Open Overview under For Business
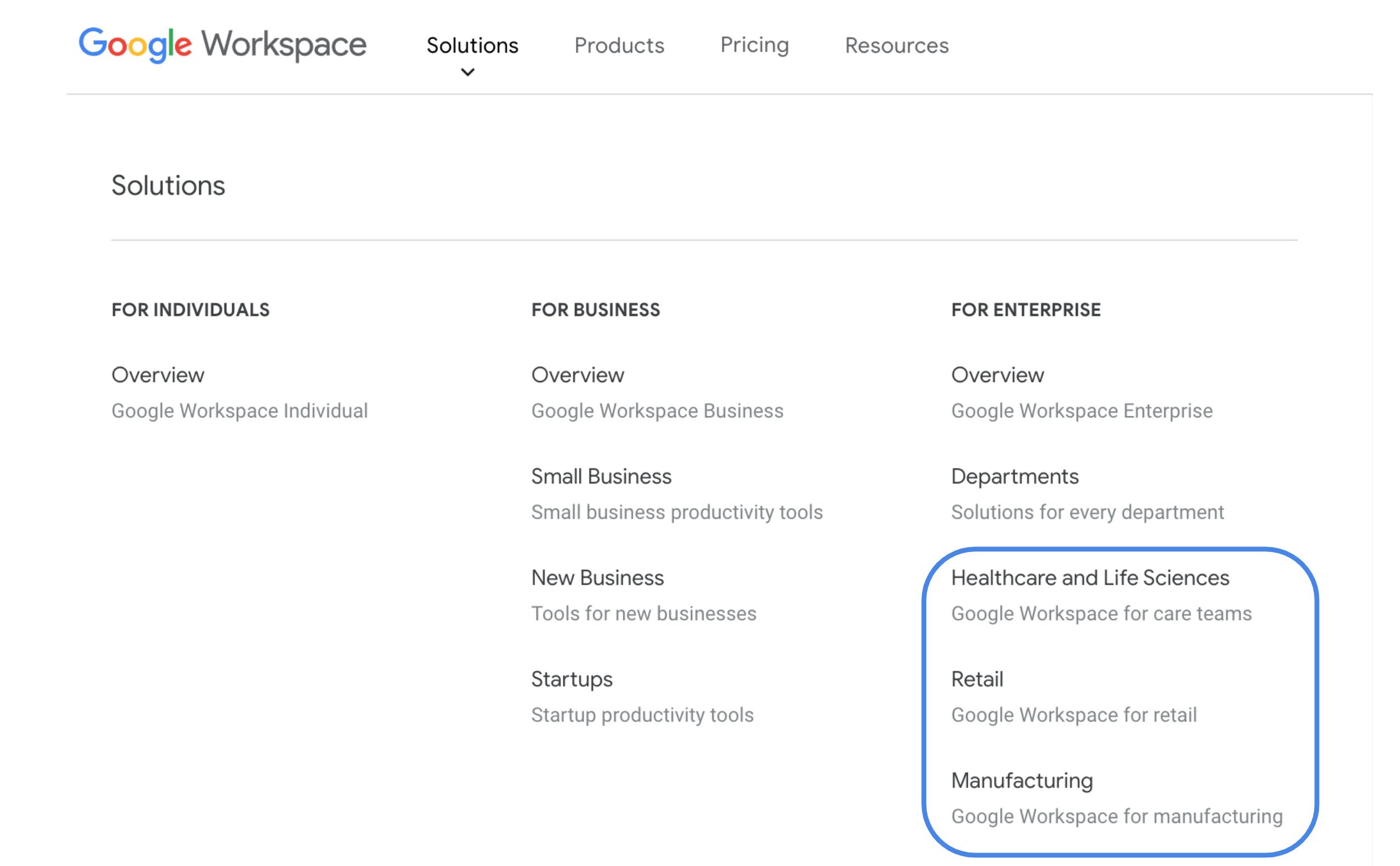Screen dimensions: 1400x866 577,375
